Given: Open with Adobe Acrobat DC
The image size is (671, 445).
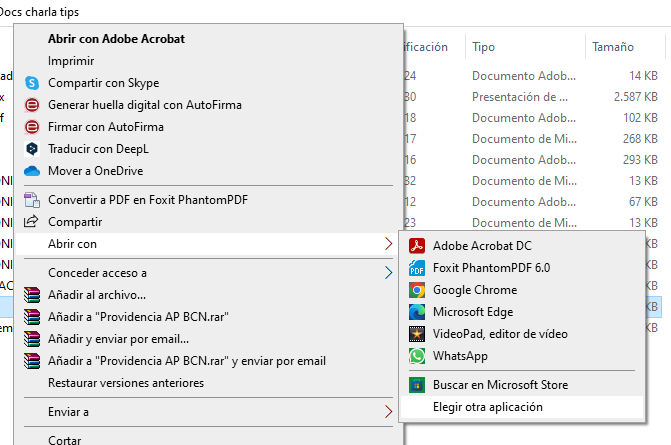Looking at the screenshot, I should tap(521, 246).
